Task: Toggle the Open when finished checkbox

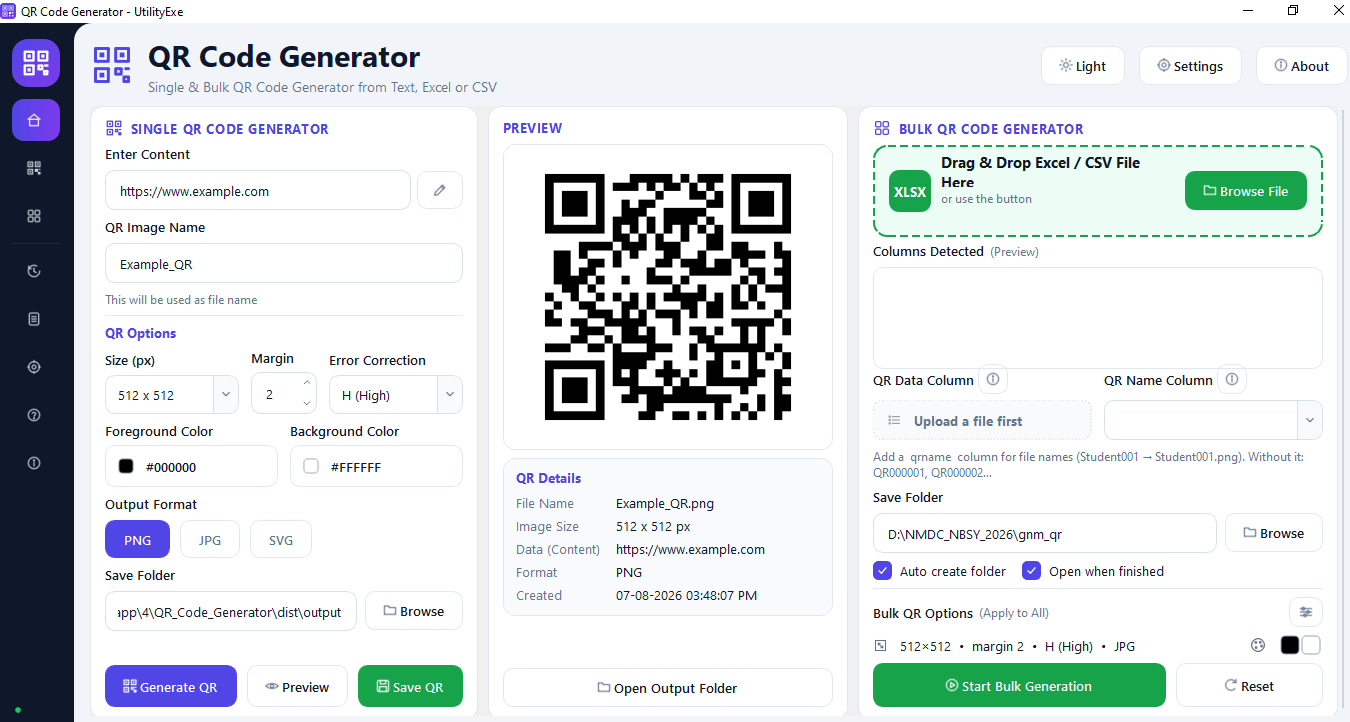Action: pyautogui.click(x=1032, y=571)
